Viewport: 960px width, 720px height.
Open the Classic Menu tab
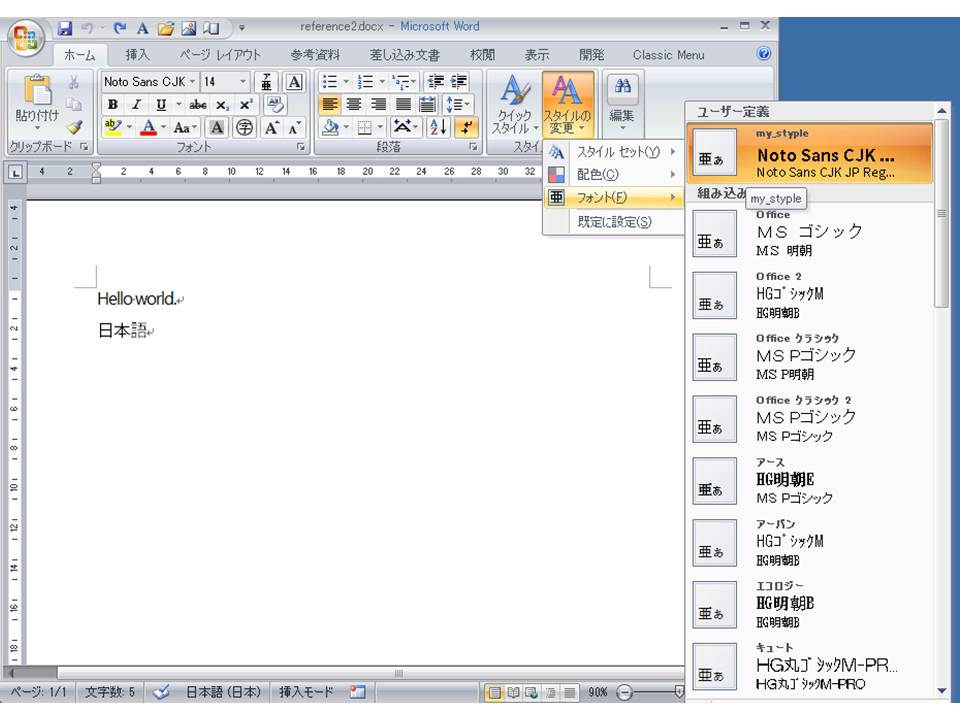[x=668, y=54]
